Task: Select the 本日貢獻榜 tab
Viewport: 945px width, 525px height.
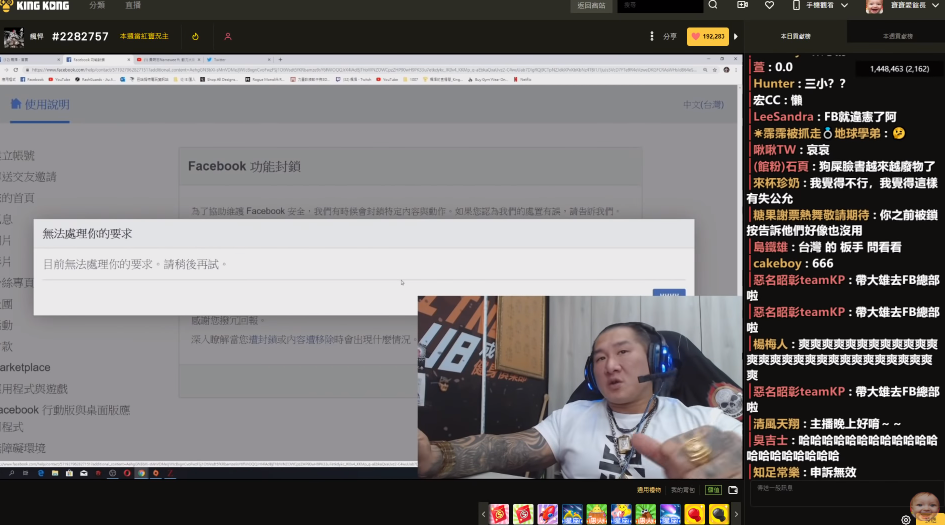Action: (796, 37)
